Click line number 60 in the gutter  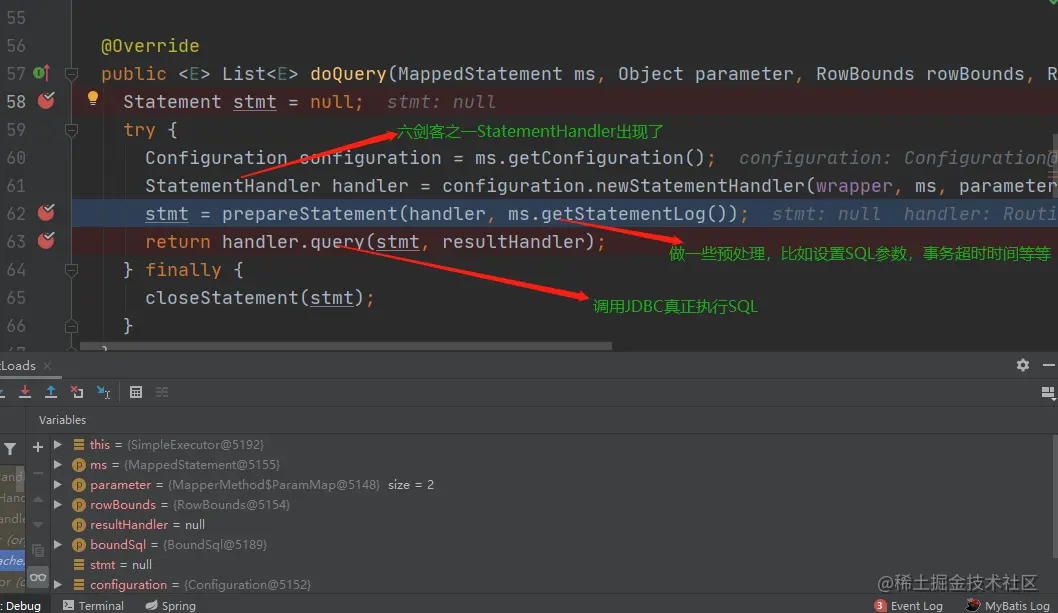coord(16,158)
